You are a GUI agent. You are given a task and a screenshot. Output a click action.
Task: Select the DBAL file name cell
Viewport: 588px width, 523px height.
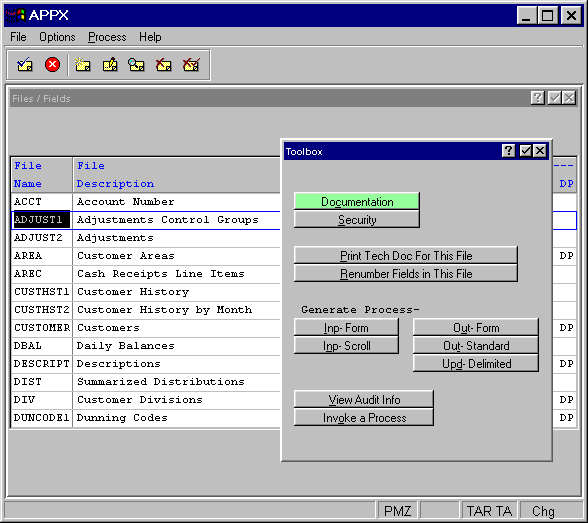41,346
